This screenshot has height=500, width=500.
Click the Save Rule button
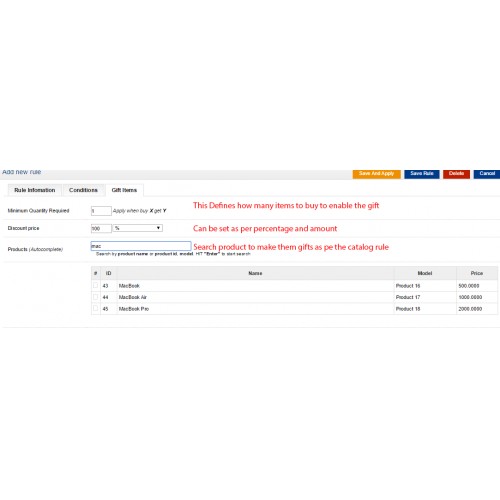coord(422,174)
